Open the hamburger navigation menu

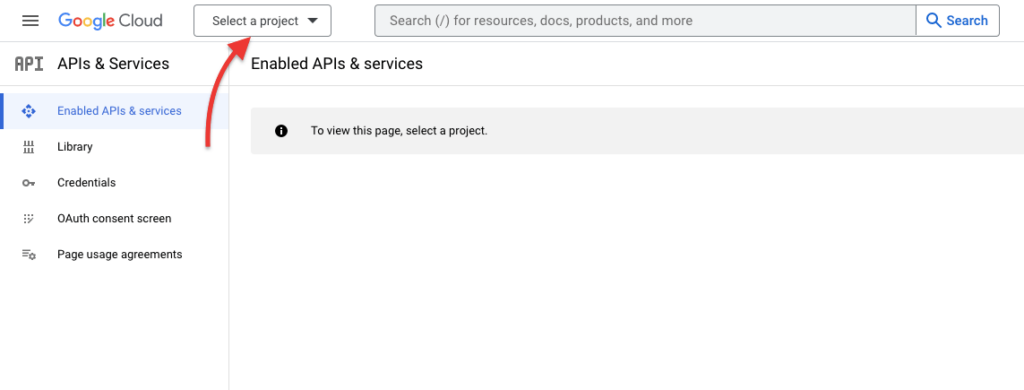point(30,21)
